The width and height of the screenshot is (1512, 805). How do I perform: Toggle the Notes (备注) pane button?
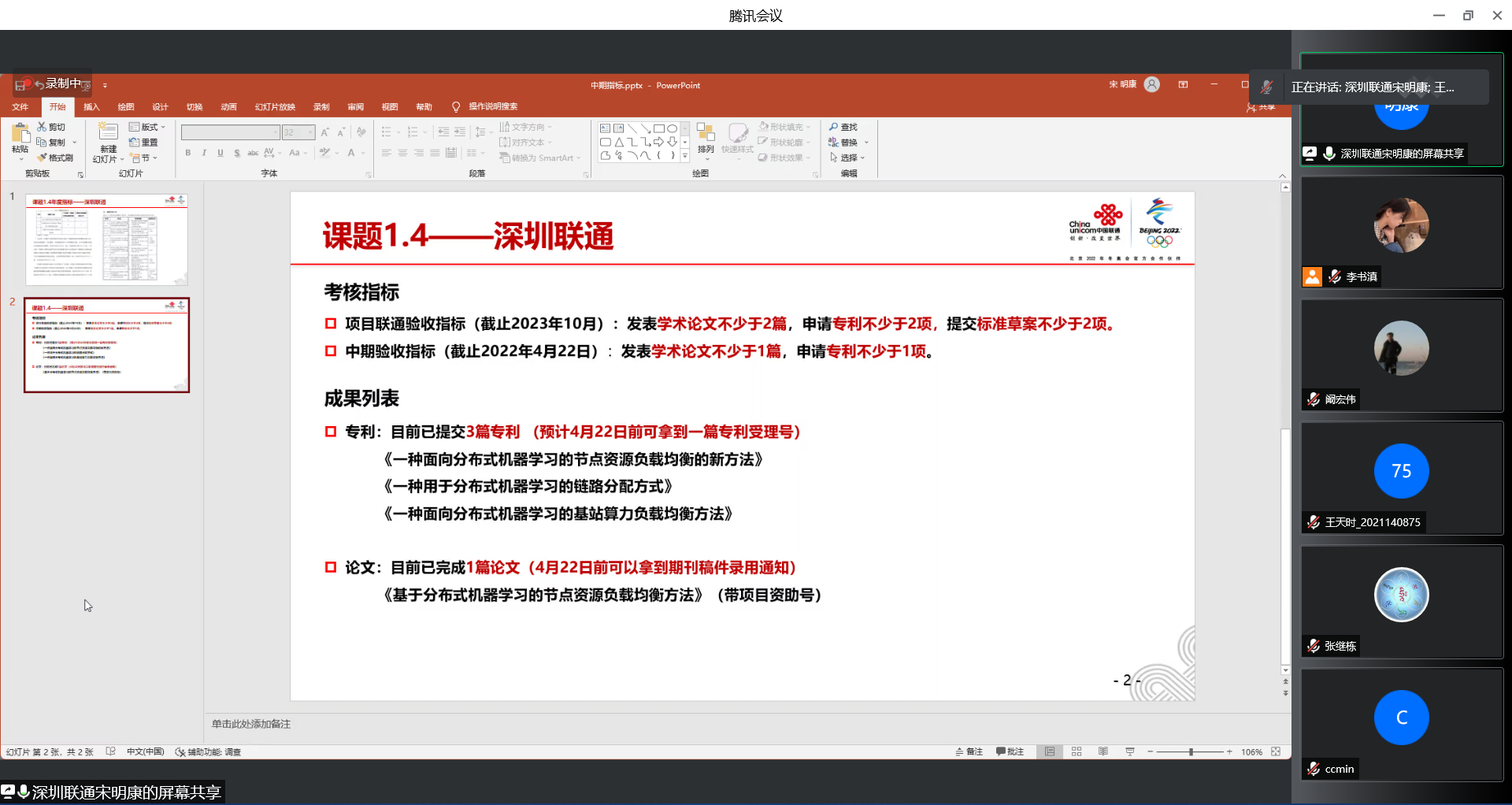pyautogui.click(x=969, y=751)
